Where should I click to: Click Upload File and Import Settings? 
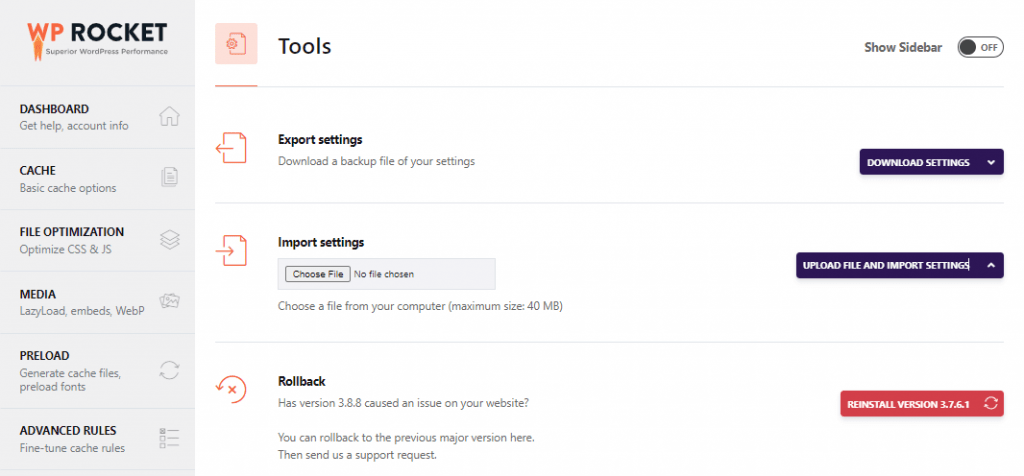click(x=899, y=265)
